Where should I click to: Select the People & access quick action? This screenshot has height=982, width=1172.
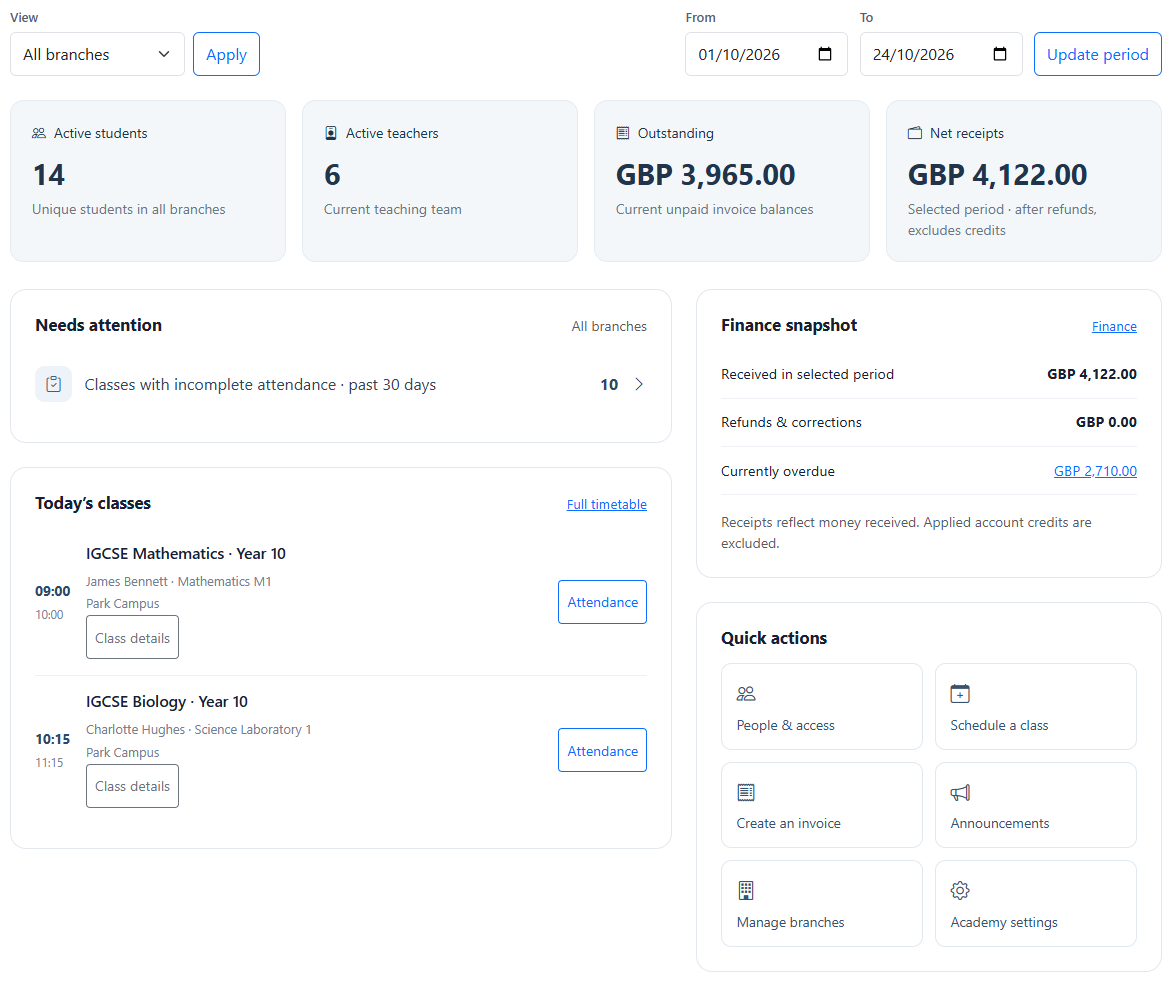821,706
